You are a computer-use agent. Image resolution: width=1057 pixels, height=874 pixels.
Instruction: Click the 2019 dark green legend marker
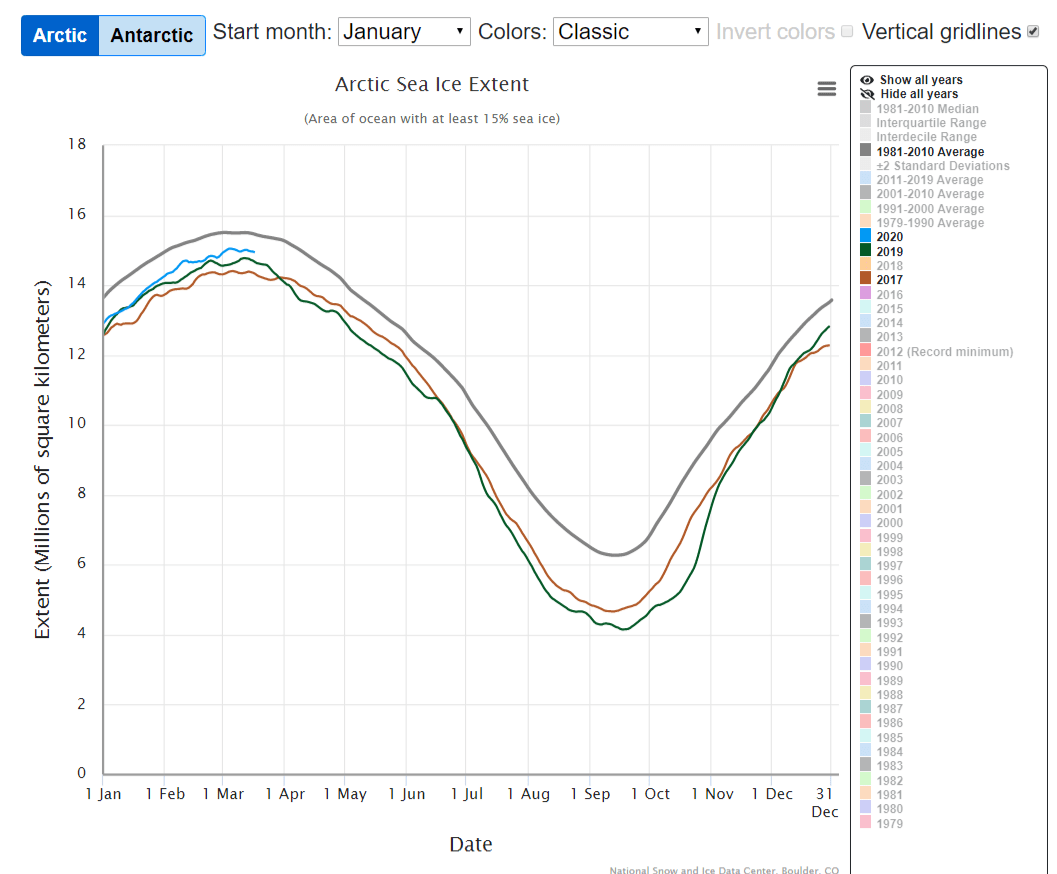pyautogui.click(x=865, y=251)
